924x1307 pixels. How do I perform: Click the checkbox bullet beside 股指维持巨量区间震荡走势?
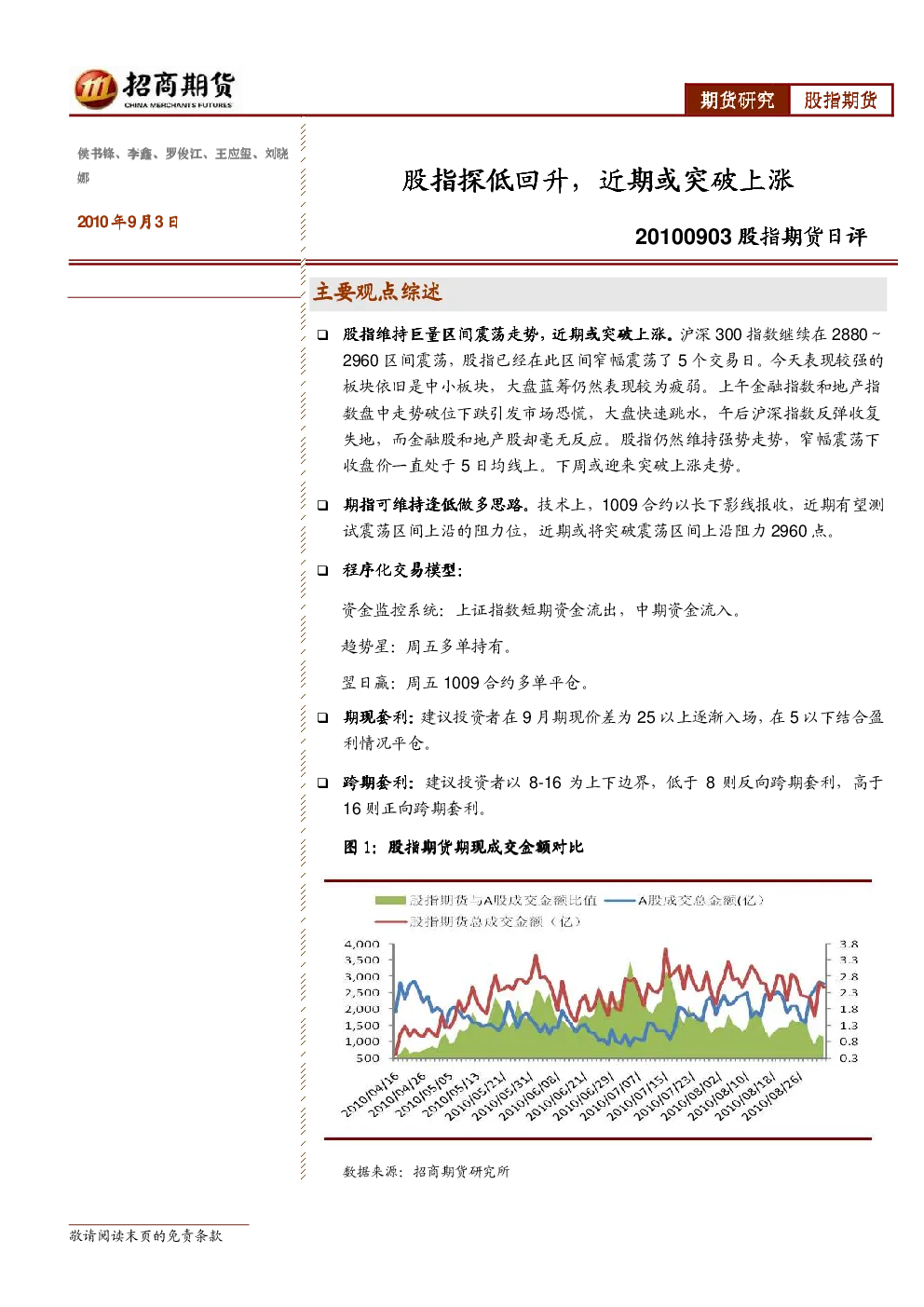tap(322, 334)
